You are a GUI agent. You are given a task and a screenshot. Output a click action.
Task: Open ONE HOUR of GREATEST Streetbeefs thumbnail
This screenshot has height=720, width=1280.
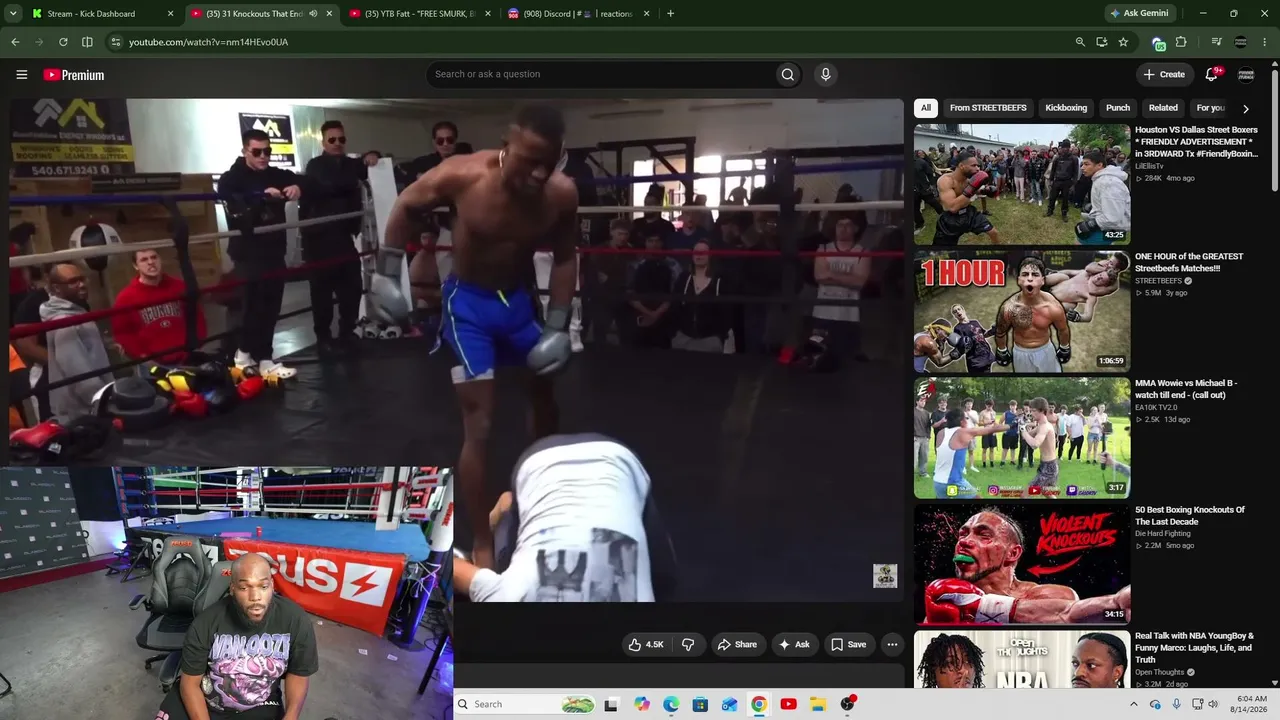tap(1022, 311)
